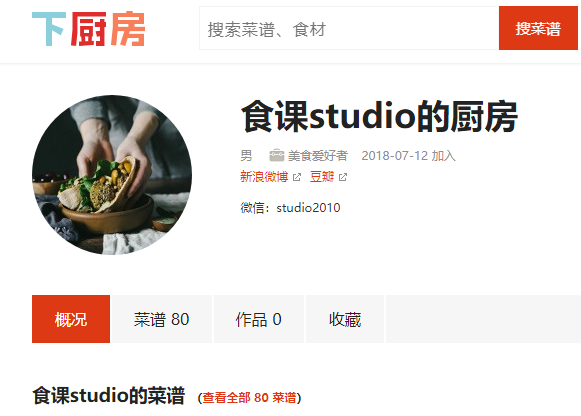This screenshot has height=416, width=581.
Task: Go to the 收藏 tab
Action: [x=345, y=319]
